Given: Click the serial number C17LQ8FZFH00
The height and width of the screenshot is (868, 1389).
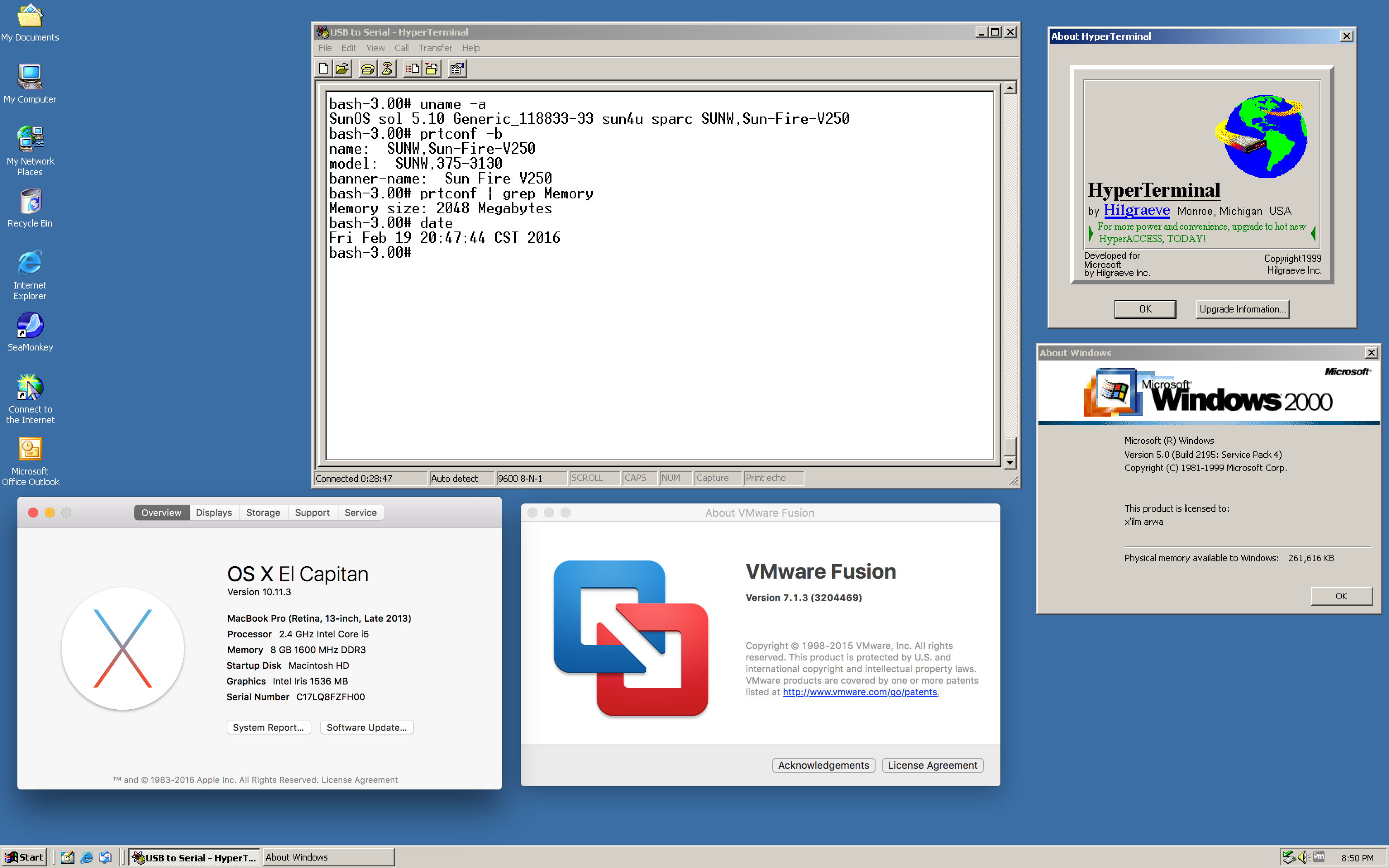Looking at the screenshot, I should pos(331,697).
